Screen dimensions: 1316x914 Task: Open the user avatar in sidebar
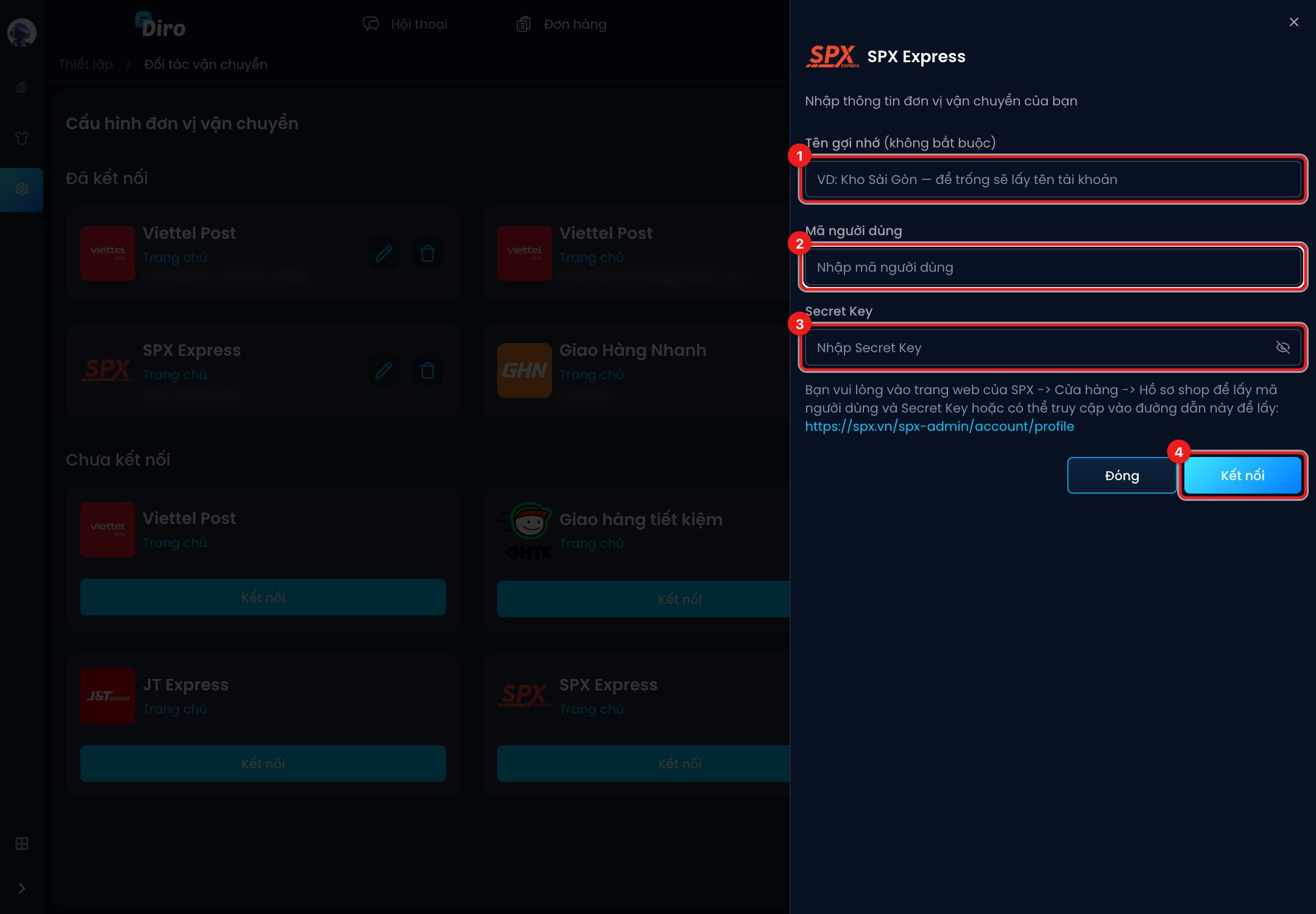(21, 32)
